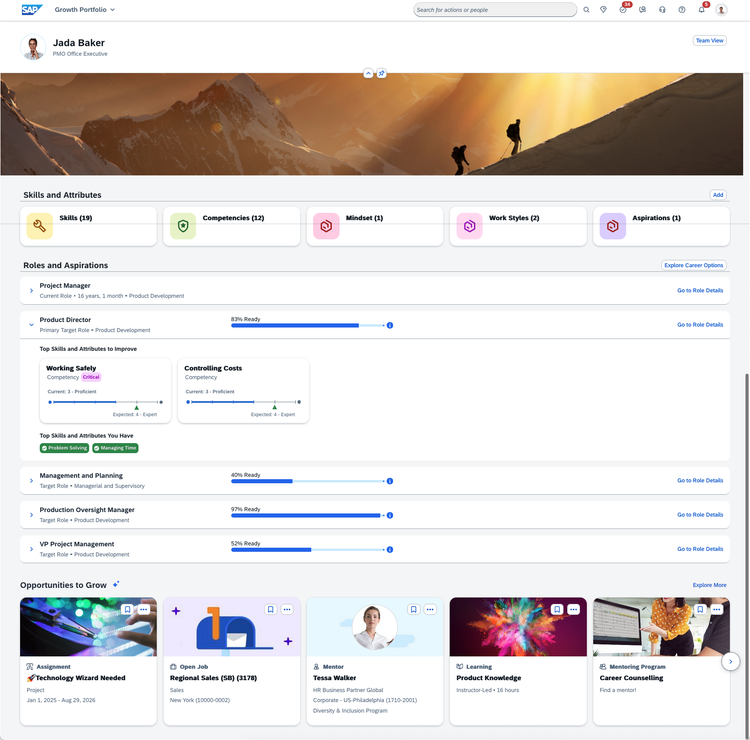750x740 pixels.
Task: Collapse the Product Director role row
Action: (x=32, y=325)
